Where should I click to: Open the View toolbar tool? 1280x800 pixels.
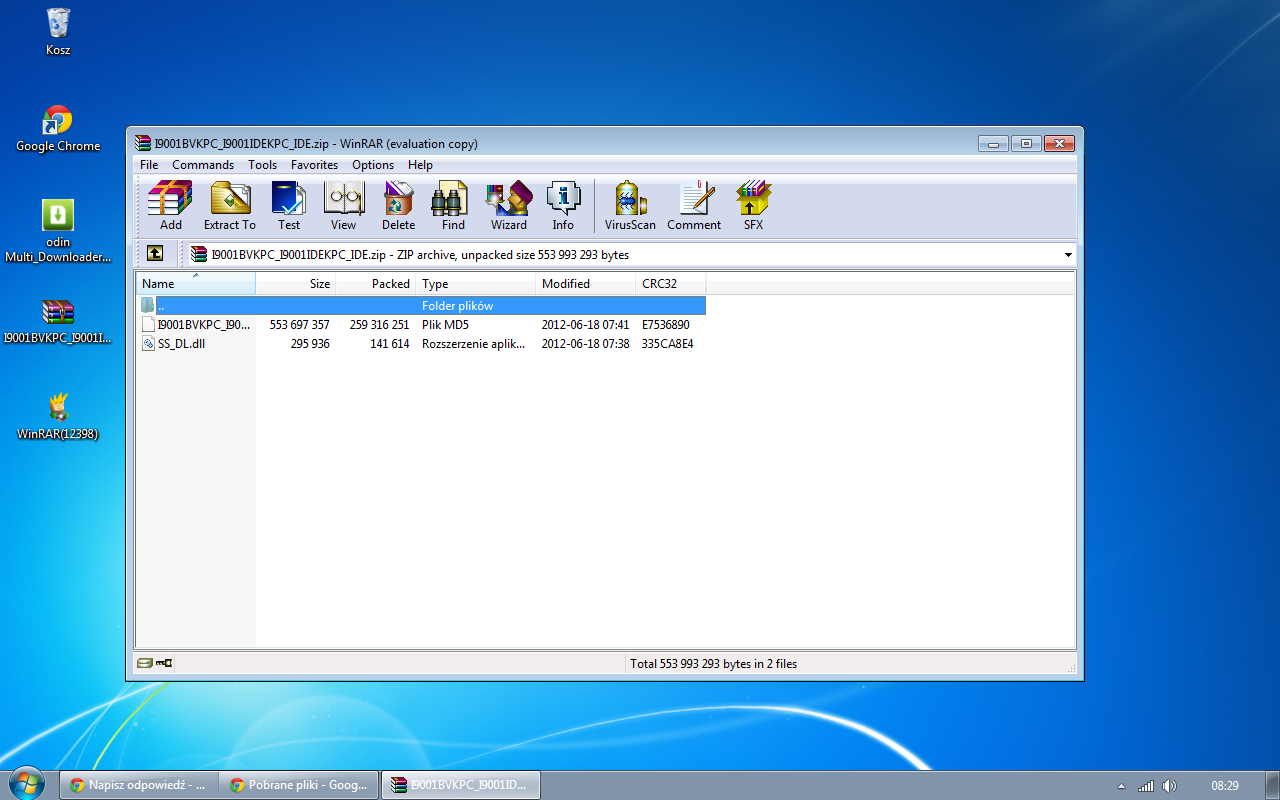tap(343, 206)
